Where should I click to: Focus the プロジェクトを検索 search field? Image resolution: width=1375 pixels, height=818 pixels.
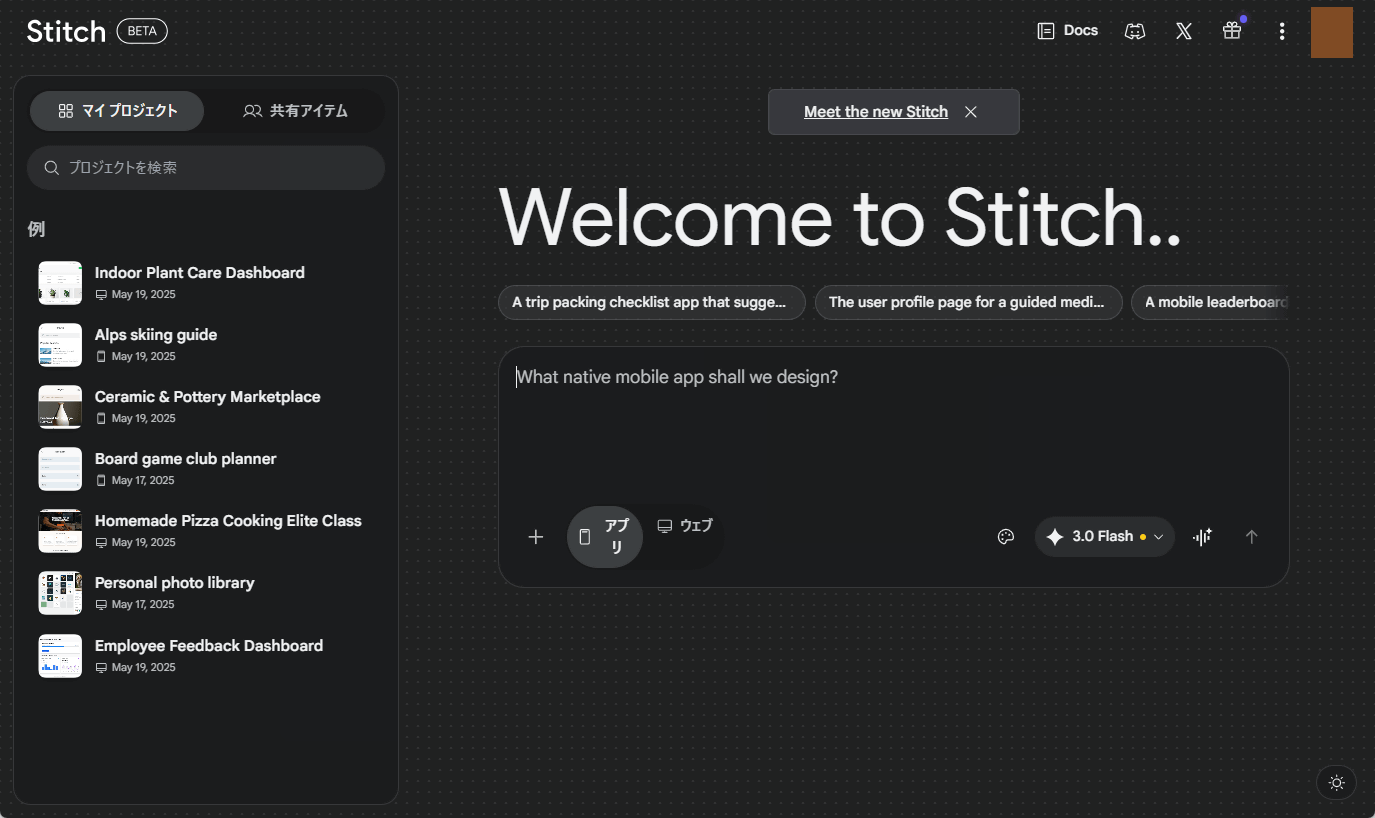pyautogui.click(x=206, y=168)
